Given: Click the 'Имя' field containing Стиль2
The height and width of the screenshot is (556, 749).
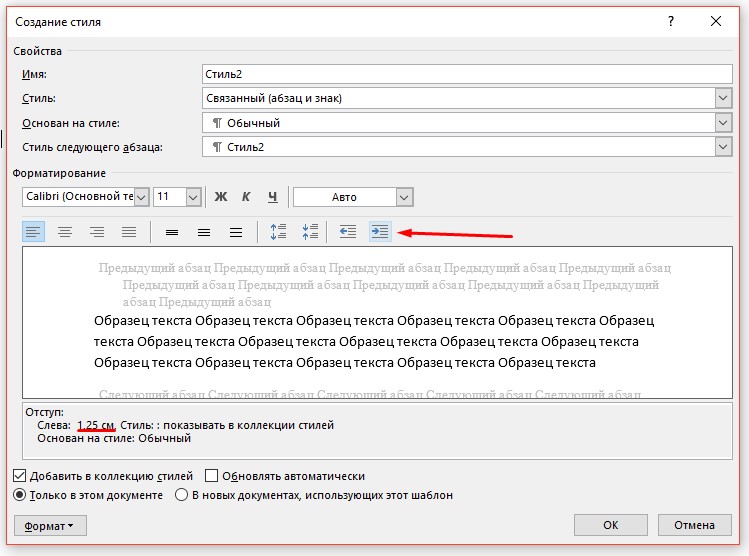Looking at the screenshot, I should [466, 75].
